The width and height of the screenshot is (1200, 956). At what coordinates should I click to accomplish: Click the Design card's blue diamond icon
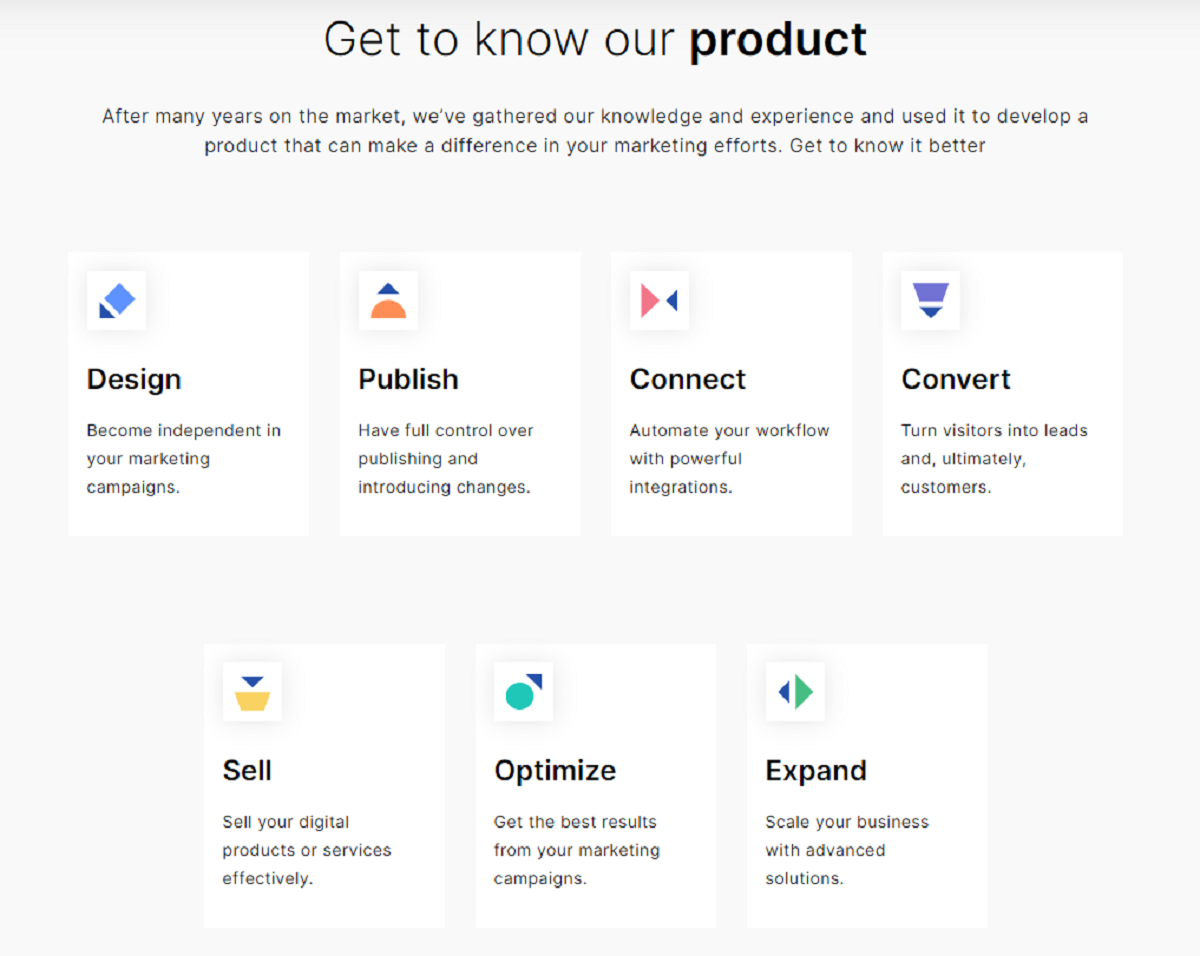[117, 300]
